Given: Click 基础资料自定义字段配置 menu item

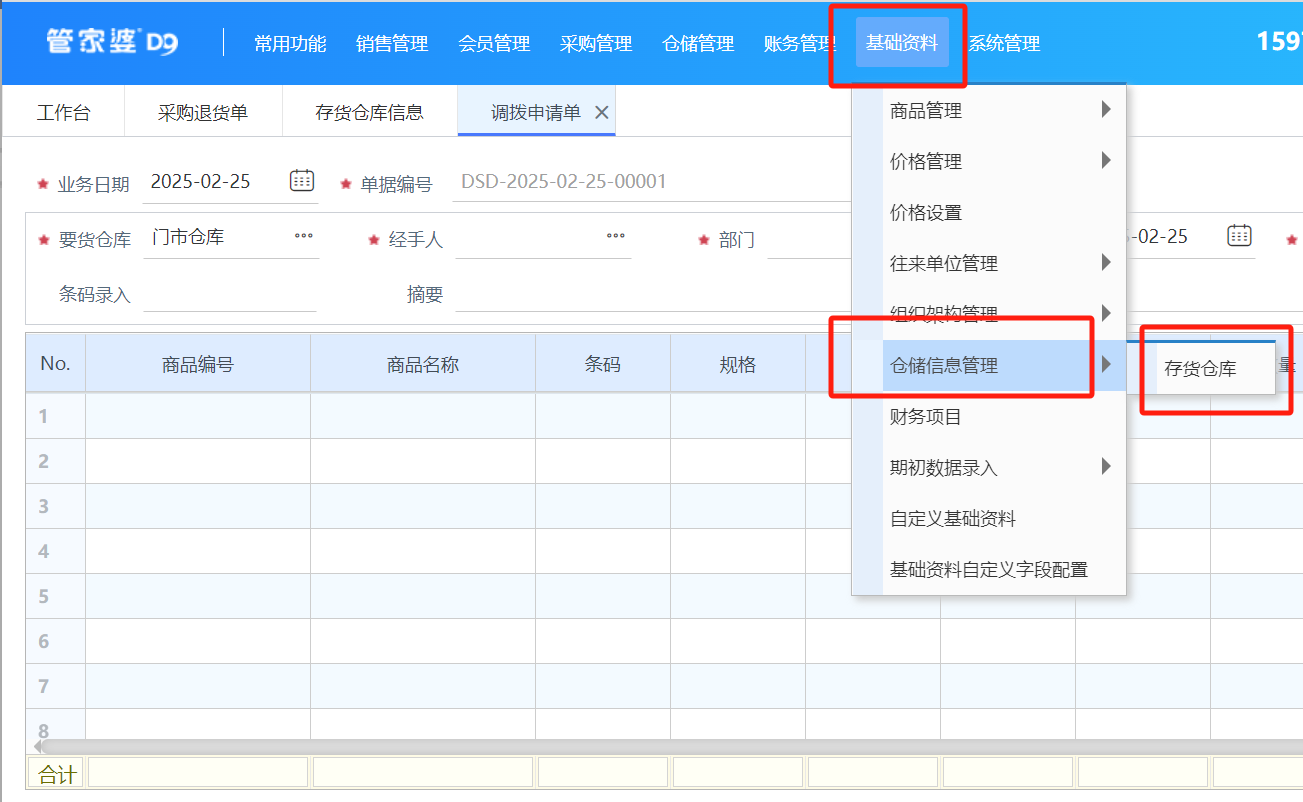Looking at the screenshot, I should [x=988, y=570].
